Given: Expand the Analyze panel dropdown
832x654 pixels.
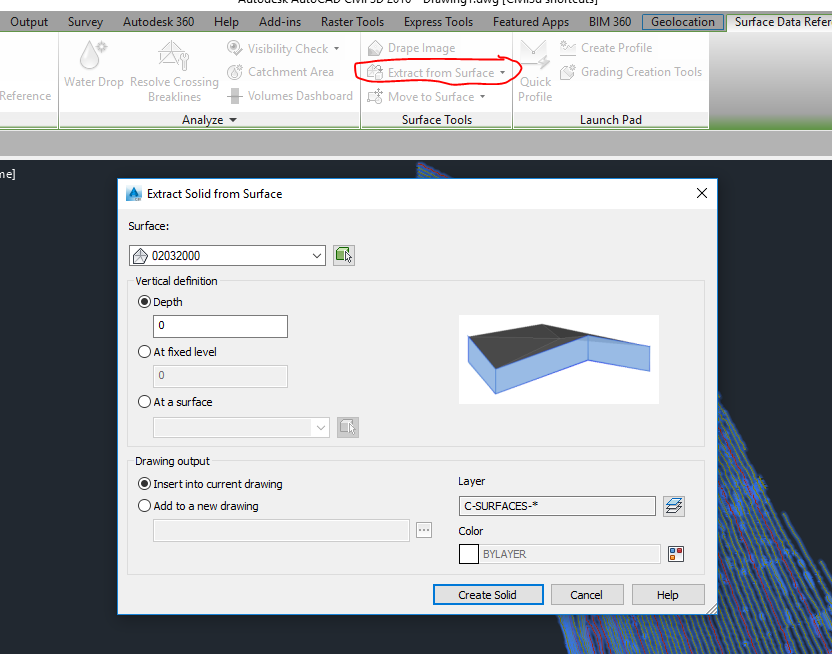Looking at the screenshot, I should point(231,119).
